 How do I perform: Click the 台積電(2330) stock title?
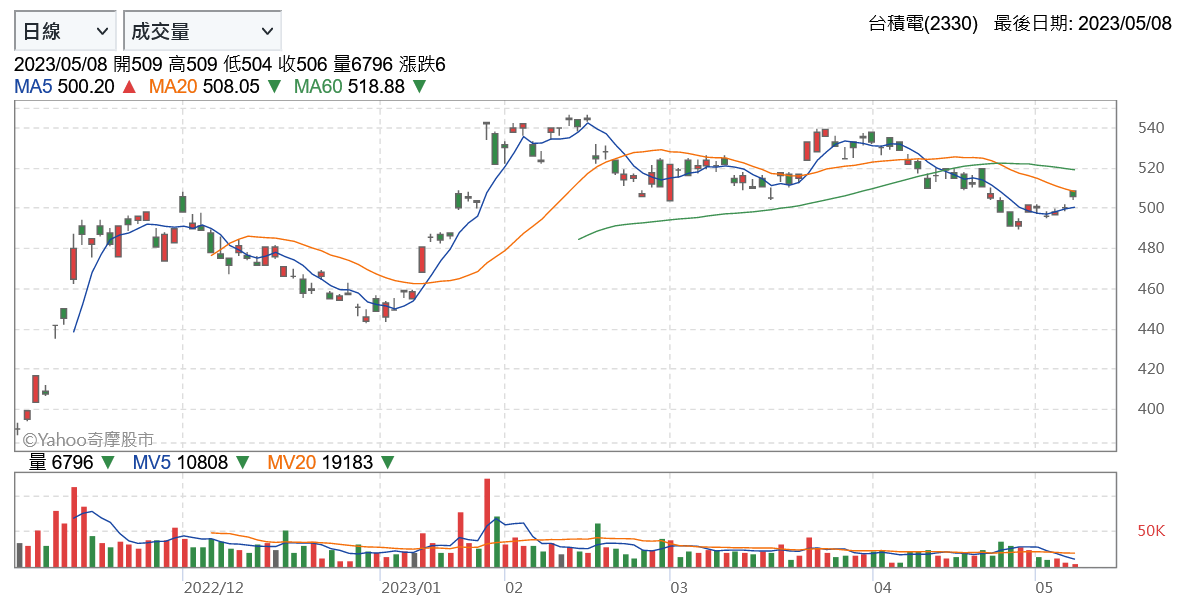[x=923, y=23]
